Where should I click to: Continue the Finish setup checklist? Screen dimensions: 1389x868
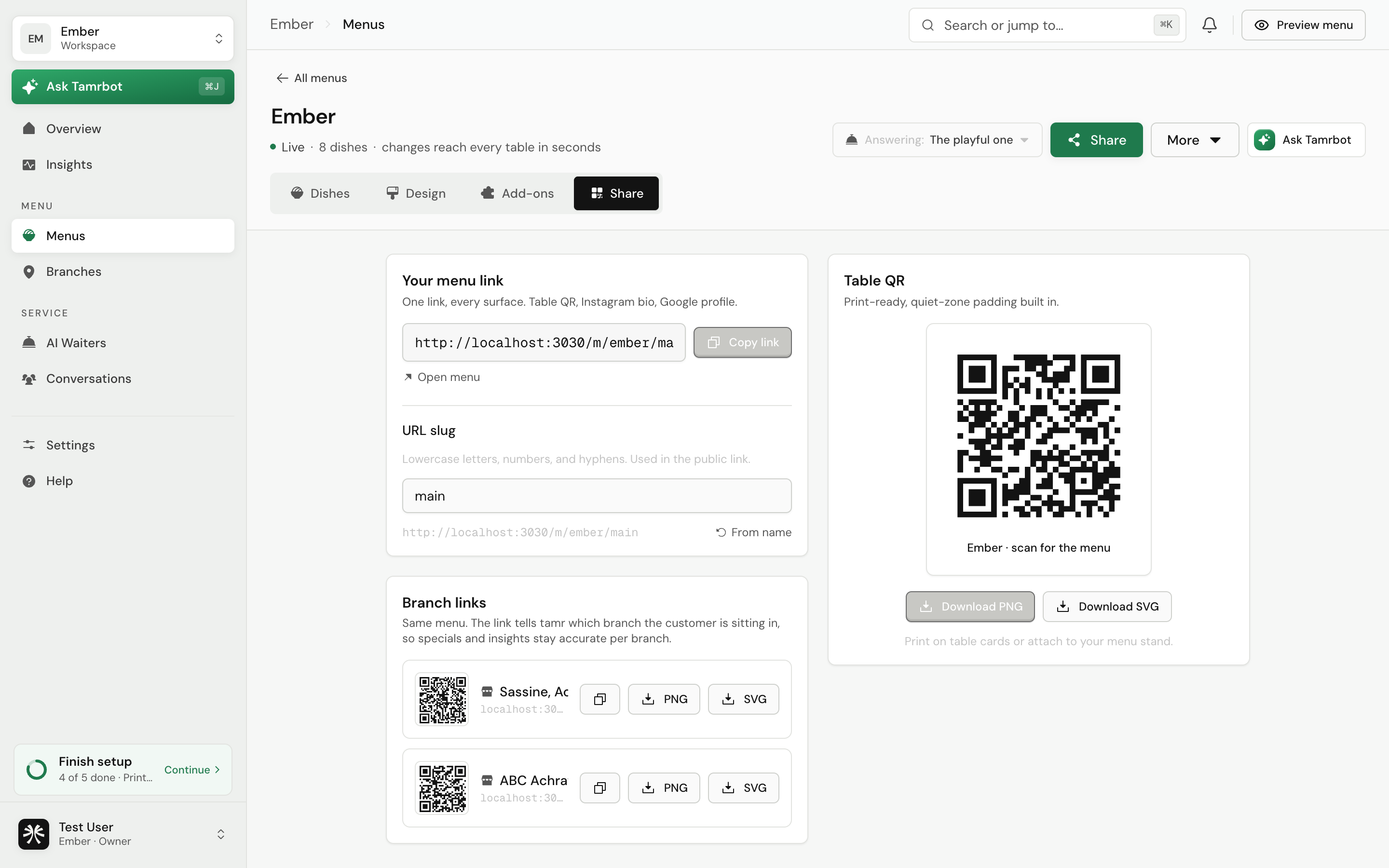pos(192,770)
